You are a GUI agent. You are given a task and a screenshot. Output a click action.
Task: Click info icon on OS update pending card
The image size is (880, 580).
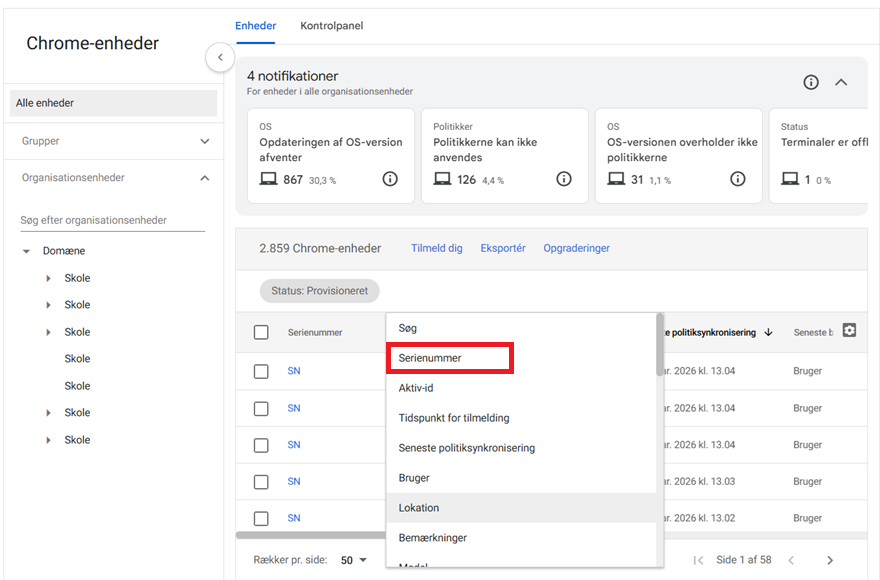[390, 179]
